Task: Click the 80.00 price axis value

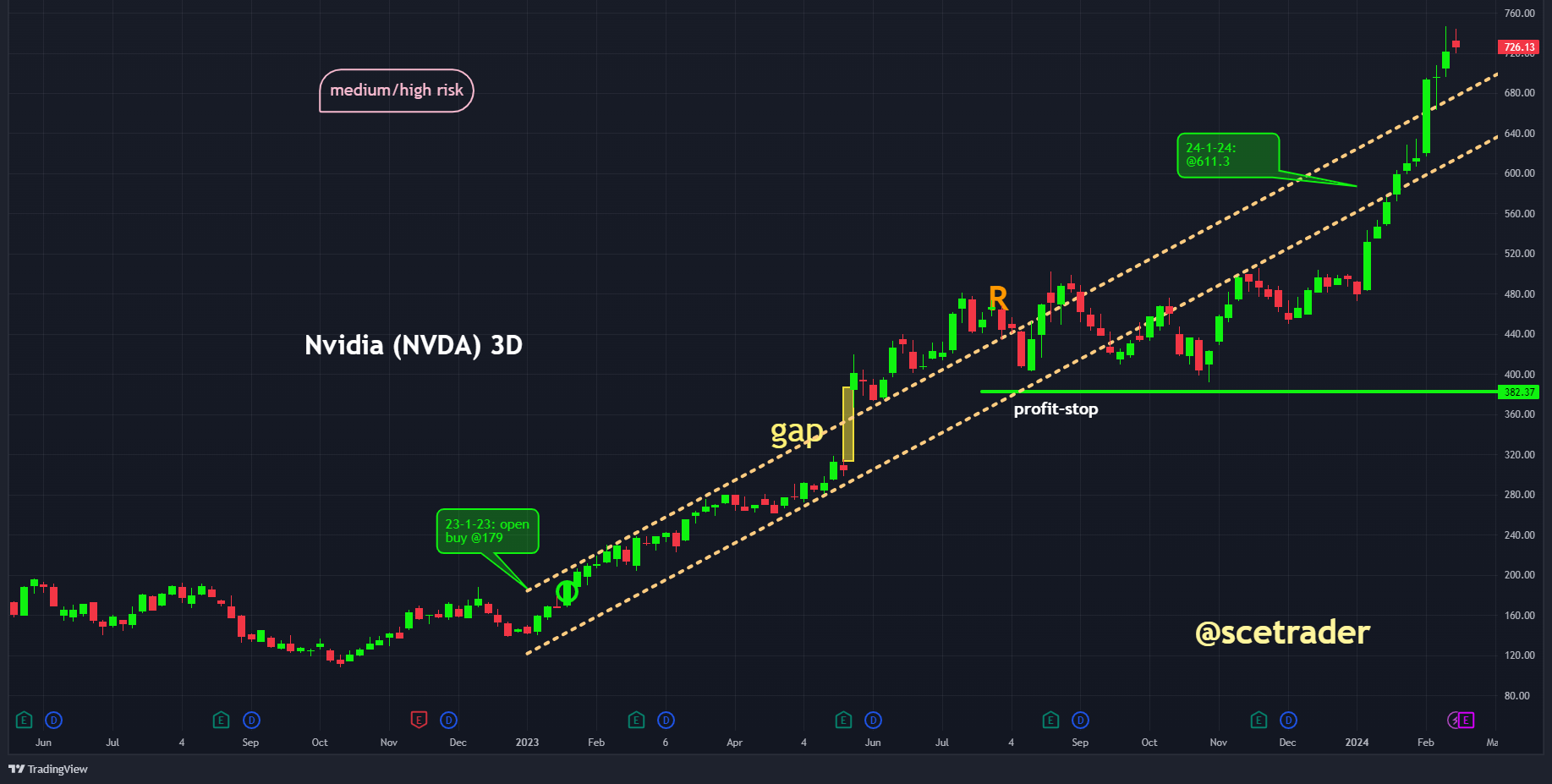Action: coord(1517,696)
